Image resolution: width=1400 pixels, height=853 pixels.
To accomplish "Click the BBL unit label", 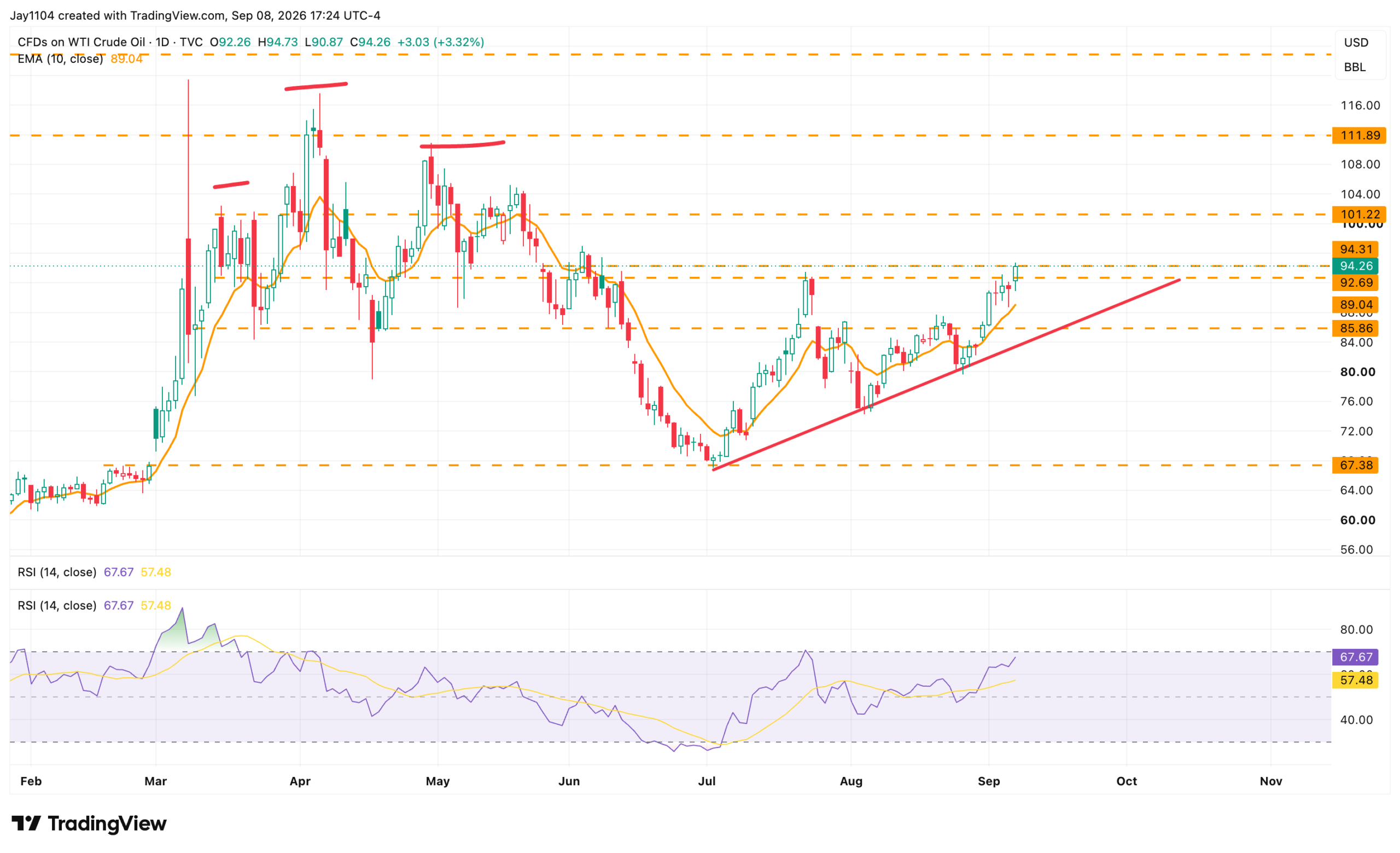I will 1355,67.
